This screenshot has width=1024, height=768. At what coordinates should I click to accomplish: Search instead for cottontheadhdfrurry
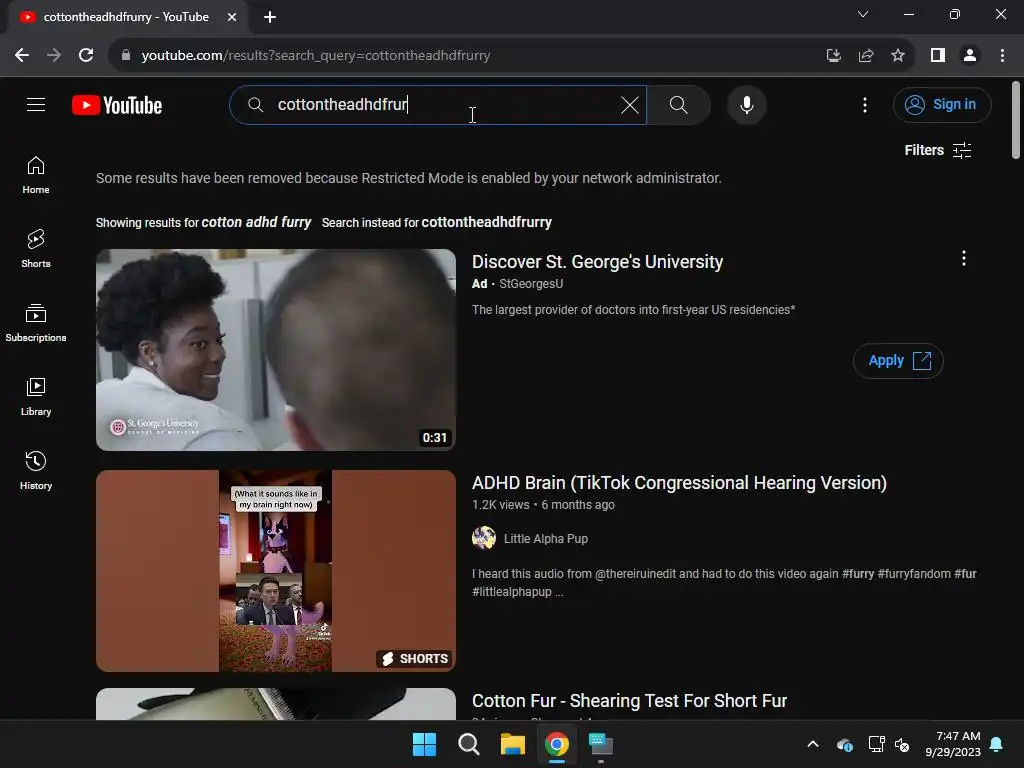click(x=487, y=222)
